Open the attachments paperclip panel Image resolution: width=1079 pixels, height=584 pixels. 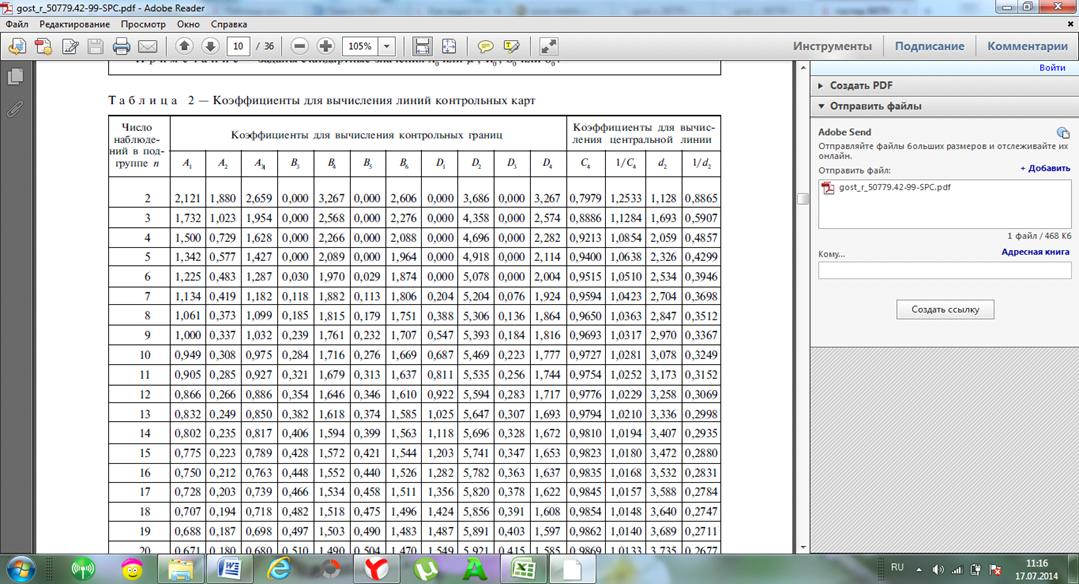tap(14, 108)
